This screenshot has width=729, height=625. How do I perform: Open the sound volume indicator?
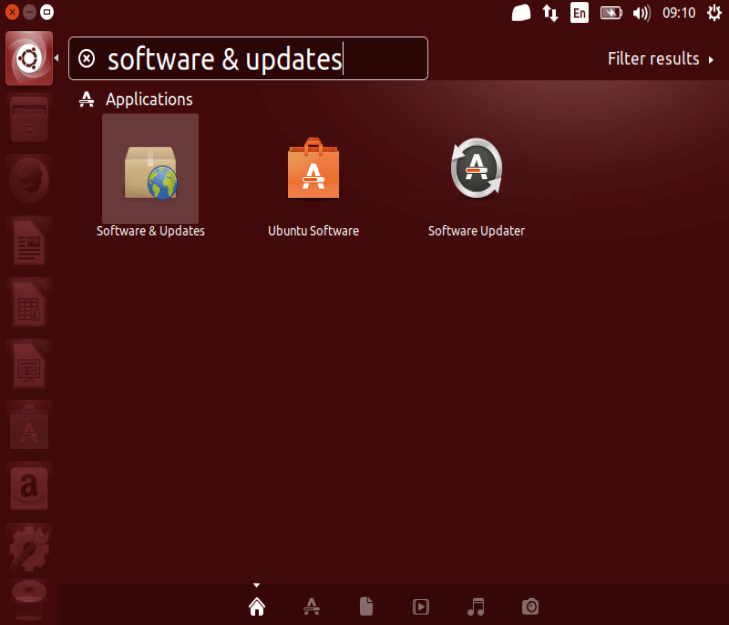click(642, 13)
